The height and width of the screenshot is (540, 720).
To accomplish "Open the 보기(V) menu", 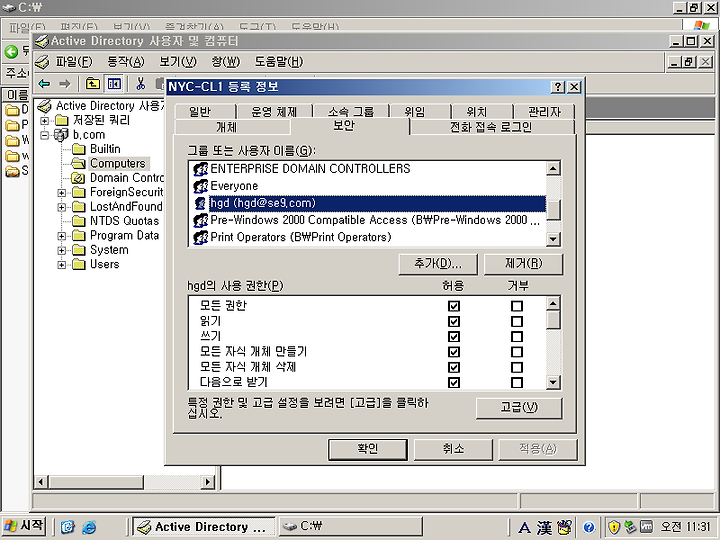I will click(x=178, y=62).
